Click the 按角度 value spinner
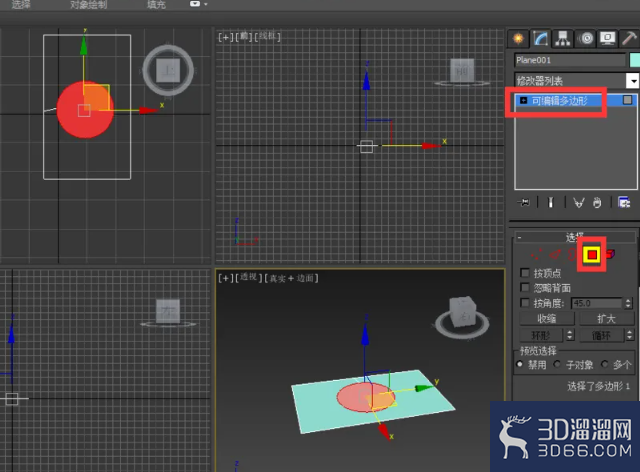This screenshot has height=472, width=640. coord(629,303)
